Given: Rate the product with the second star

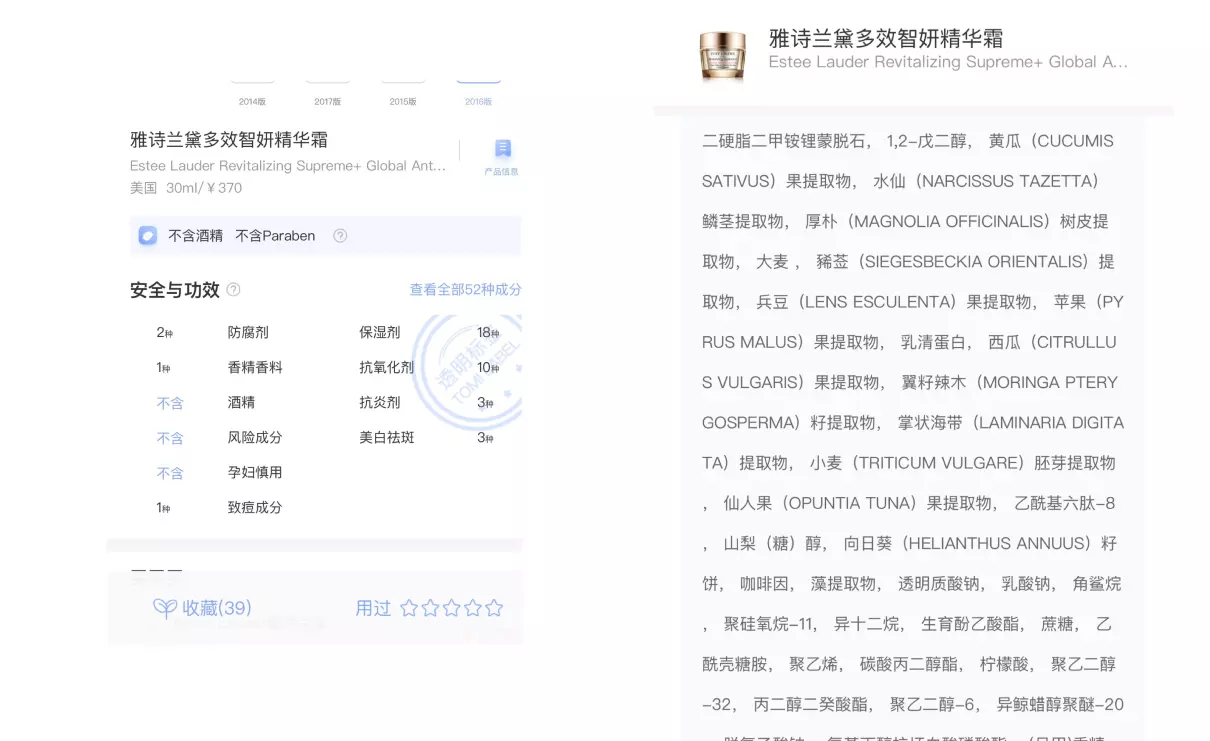Looking at the screenshot, I should click(x=430, y=608).
